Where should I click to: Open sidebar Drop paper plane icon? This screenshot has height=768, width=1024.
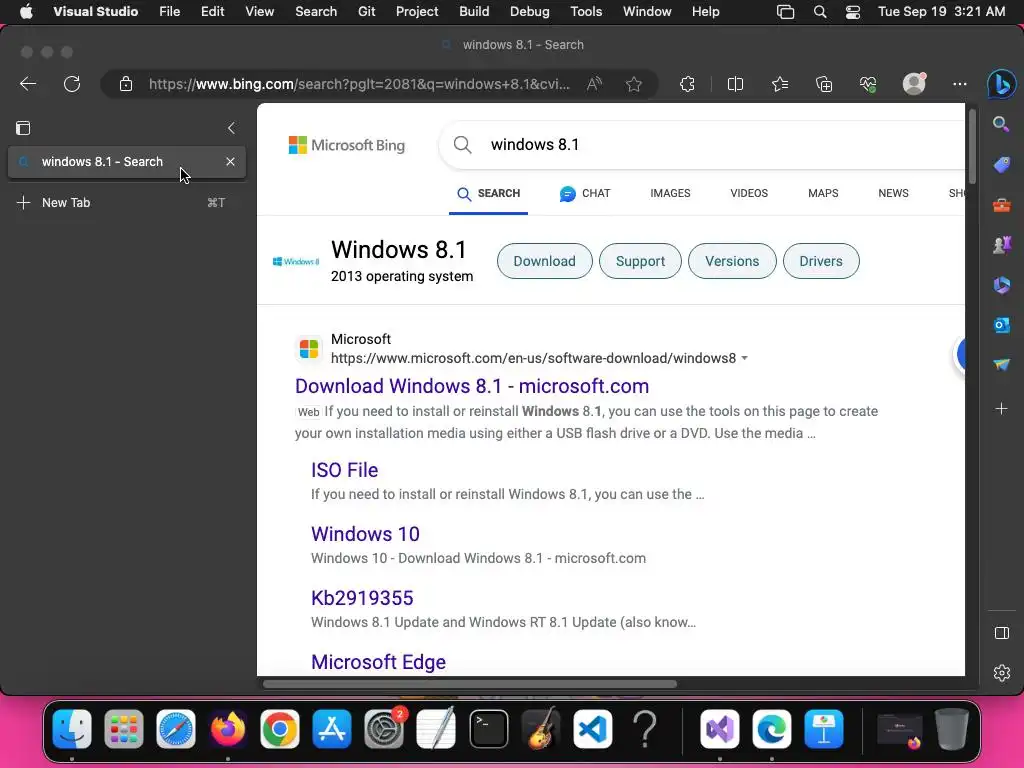tap(1001, 364)
